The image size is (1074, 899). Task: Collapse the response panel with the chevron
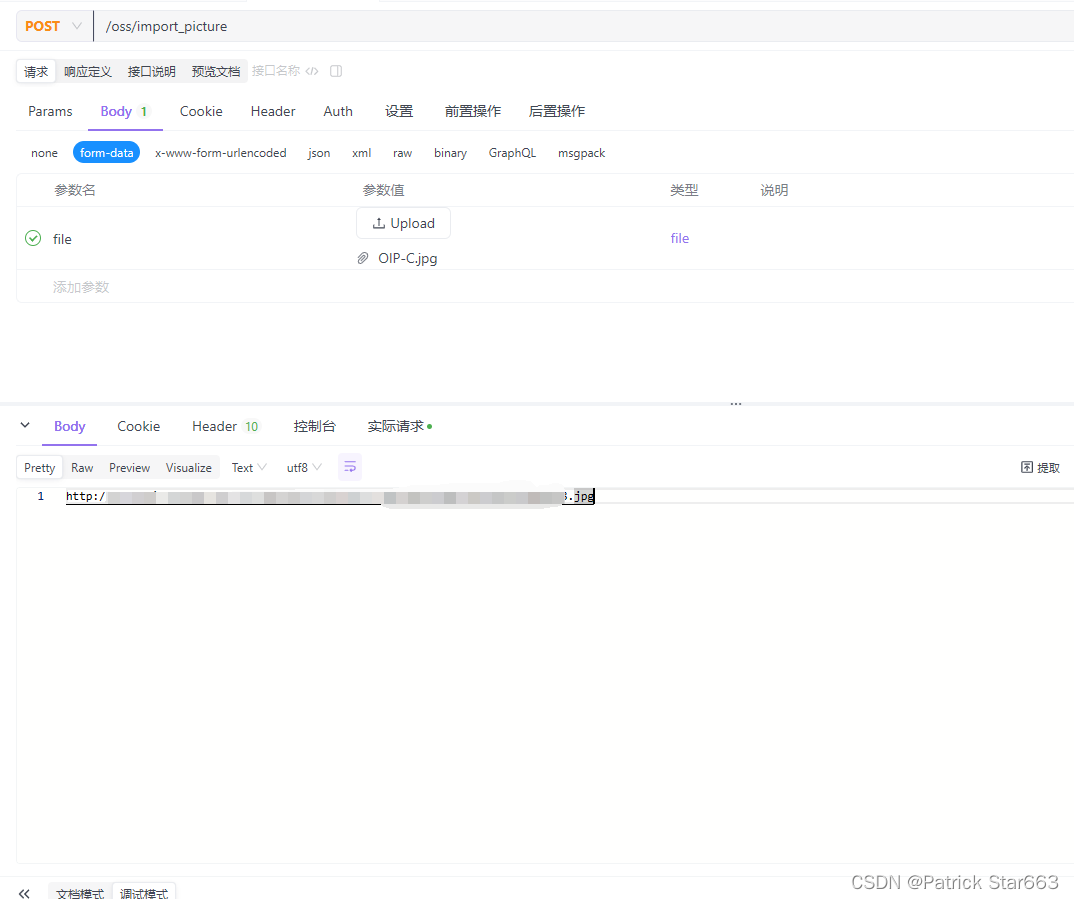pos(25,425)
